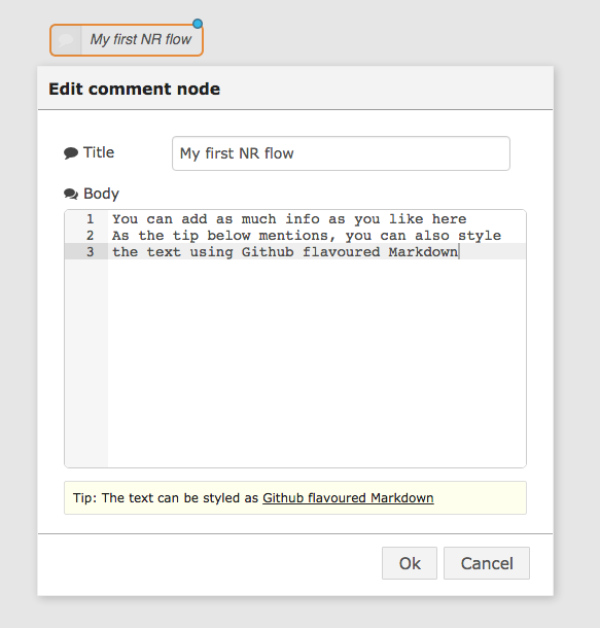The height and width of the screenshot is (628, 600).
Task: Click the Title field label
Action: [98, 153]
